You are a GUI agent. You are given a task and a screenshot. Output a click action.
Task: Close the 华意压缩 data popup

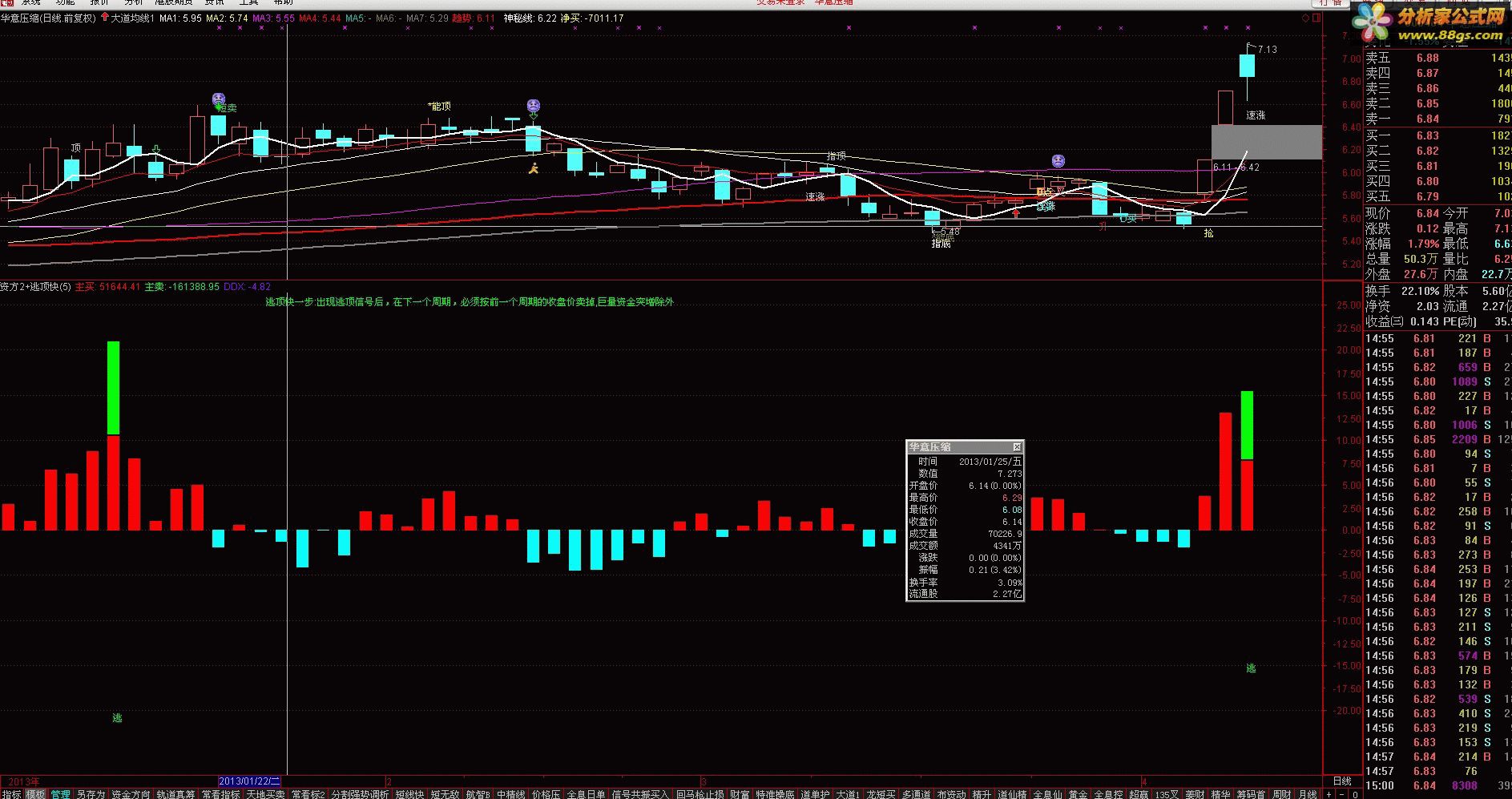tap(1017, 446)
